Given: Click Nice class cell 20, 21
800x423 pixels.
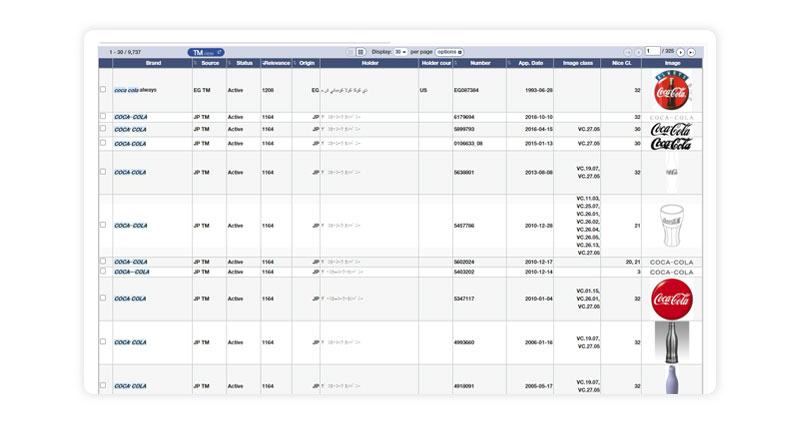Looking at the screenshot, I should click(633, 262).
